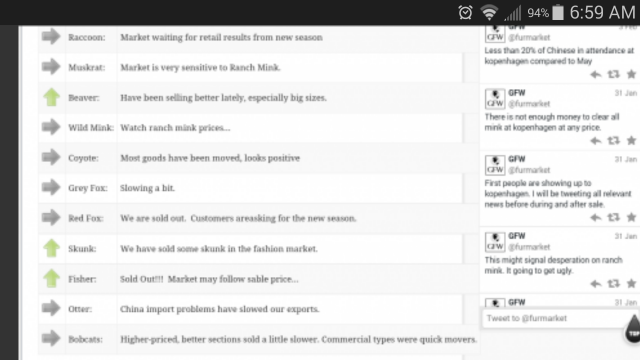
Task: Tap the Wi-Fi status icon
Action: coord(489,13)
